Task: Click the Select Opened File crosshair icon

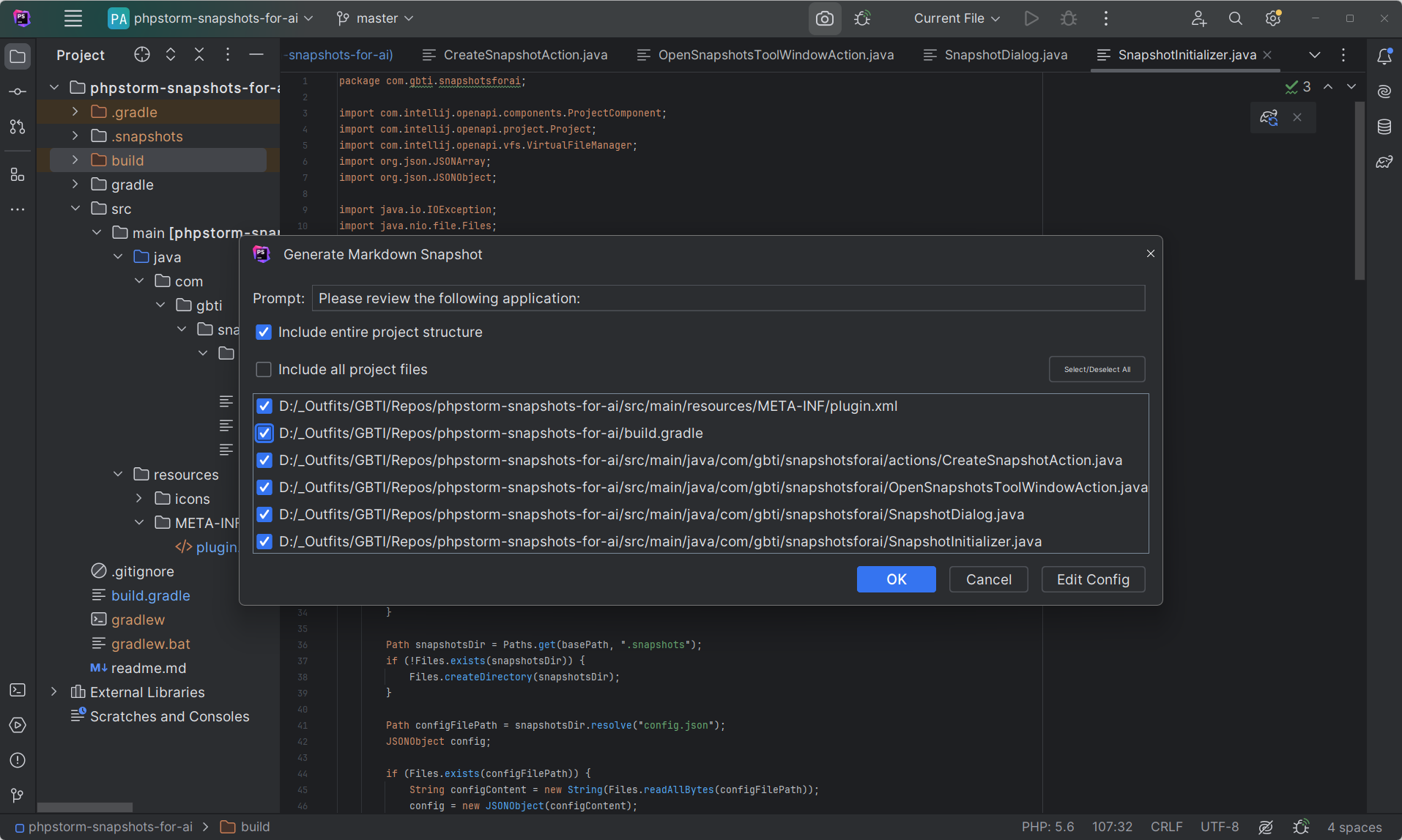Action: 142,55
